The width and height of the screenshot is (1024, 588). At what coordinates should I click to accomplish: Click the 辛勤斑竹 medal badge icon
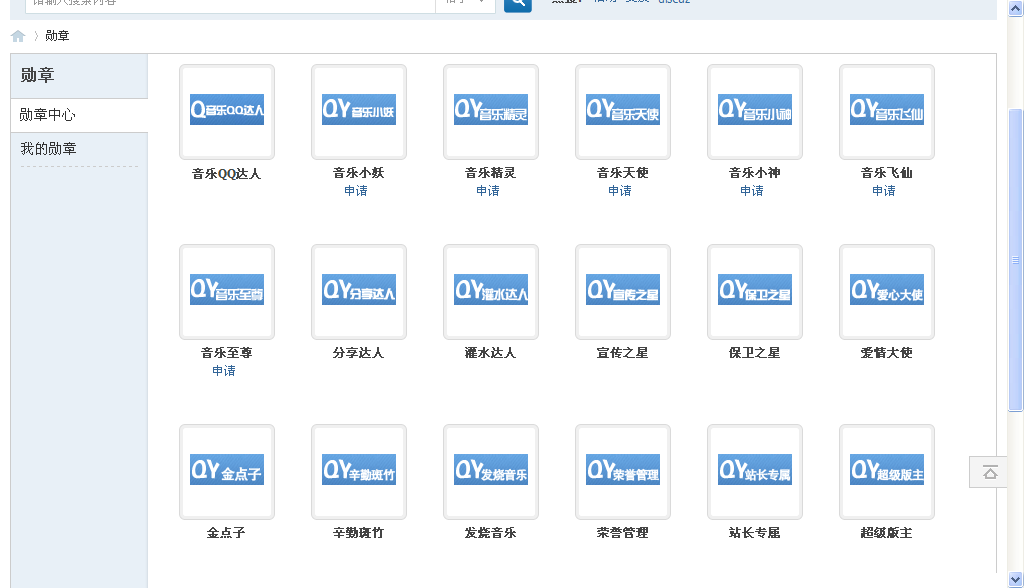(x=359, y=470)
